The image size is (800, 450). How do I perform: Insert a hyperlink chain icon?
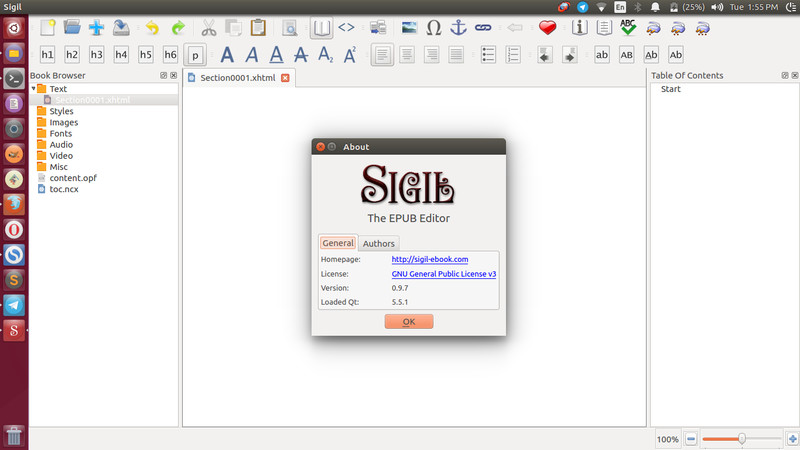[483, 28]
